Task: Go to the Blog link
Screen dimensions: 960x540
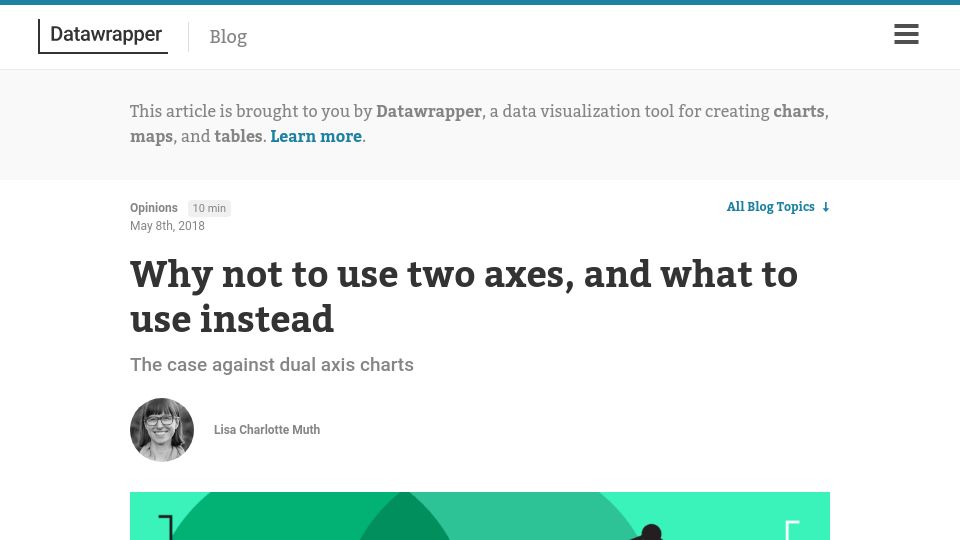Action: (228, 37)
